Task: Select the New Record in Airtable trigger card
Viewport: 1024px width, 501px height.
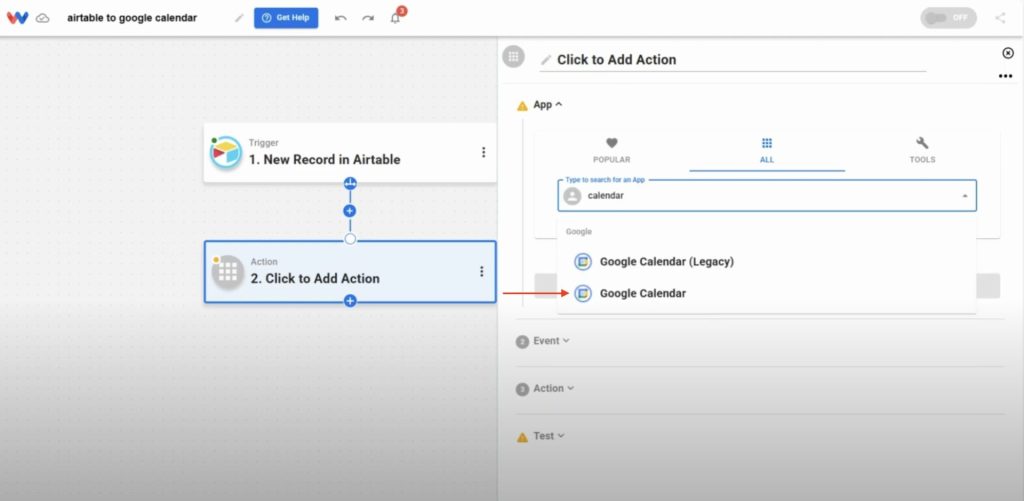Action: tap(349, 152)
